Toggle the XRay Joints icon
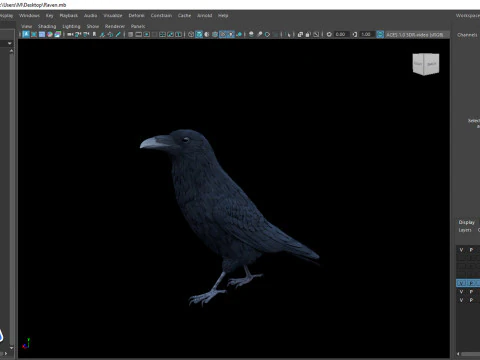The image size is (480, 360). tap(316, 34)
